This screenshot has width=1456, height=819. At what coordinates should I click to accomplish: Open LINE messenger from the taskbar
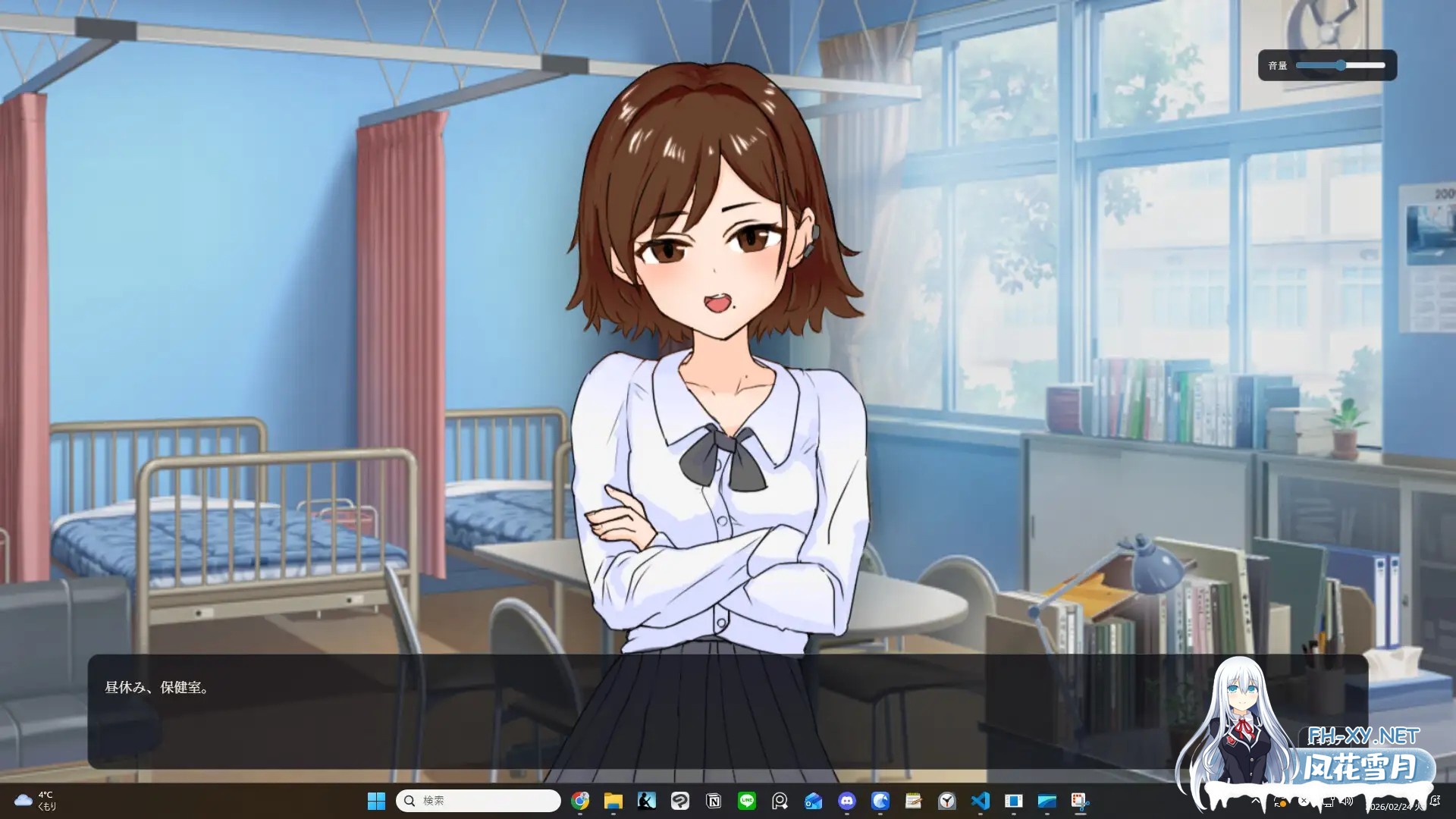(746, 801)
